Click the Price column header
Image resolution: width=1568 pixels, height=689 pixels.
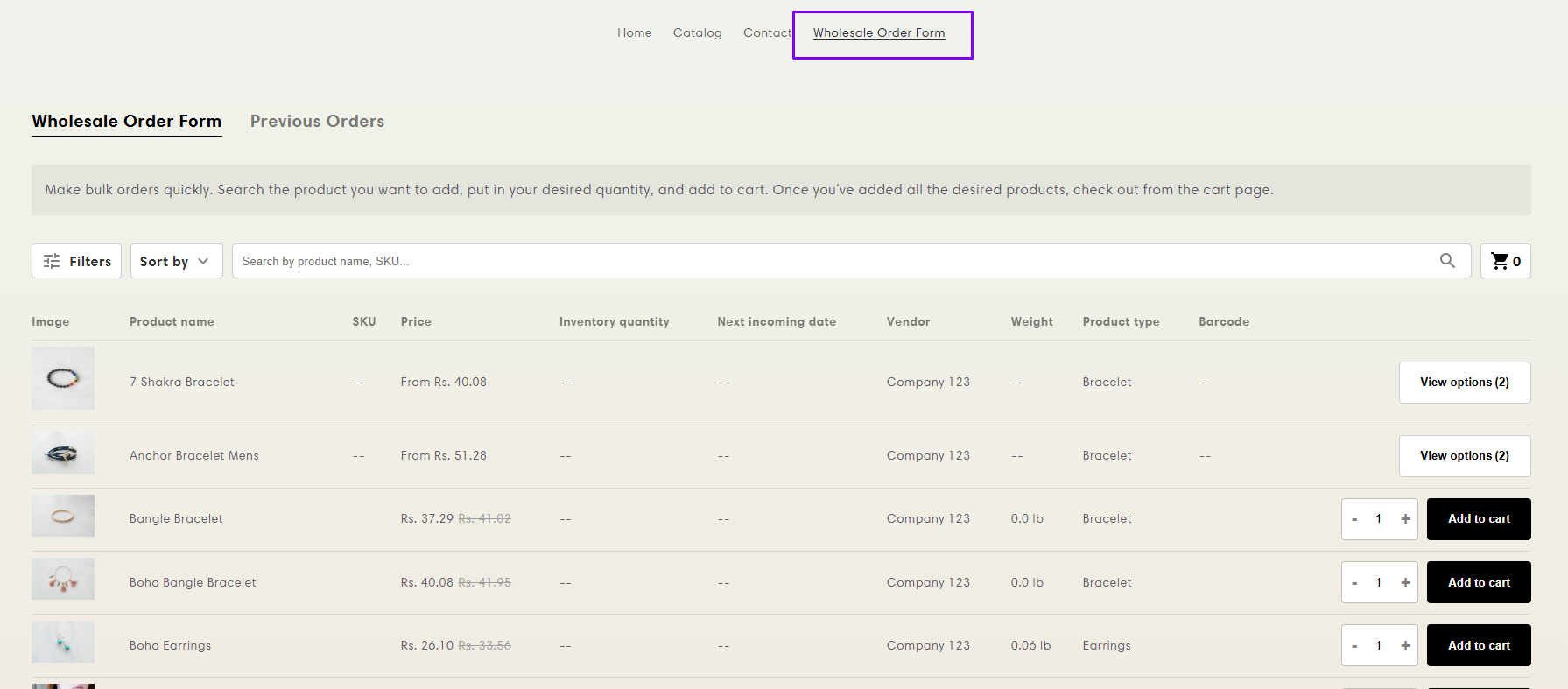point(416,321)
